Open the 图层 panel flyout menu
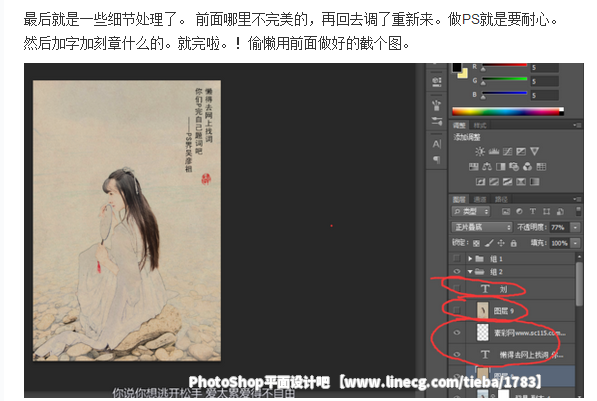597x401 pixels. tap(578, 199)
